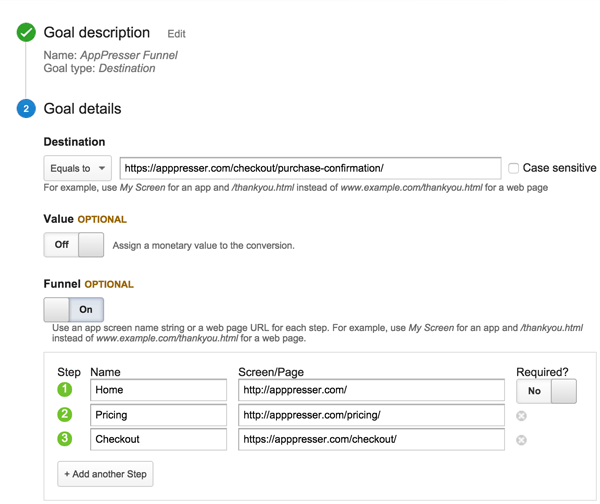
Task: Click the AppPresser Funnel name text
Action: tap(129, 55)
